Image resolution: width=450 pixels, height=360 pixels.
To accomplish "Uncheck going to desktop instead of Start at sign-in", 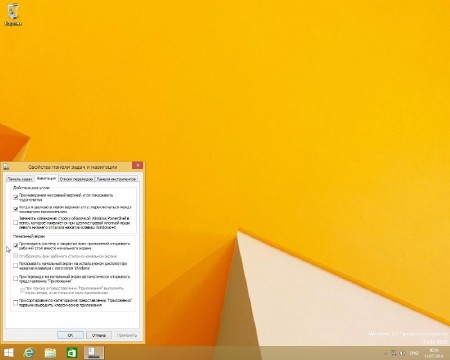I will point(15,246).
